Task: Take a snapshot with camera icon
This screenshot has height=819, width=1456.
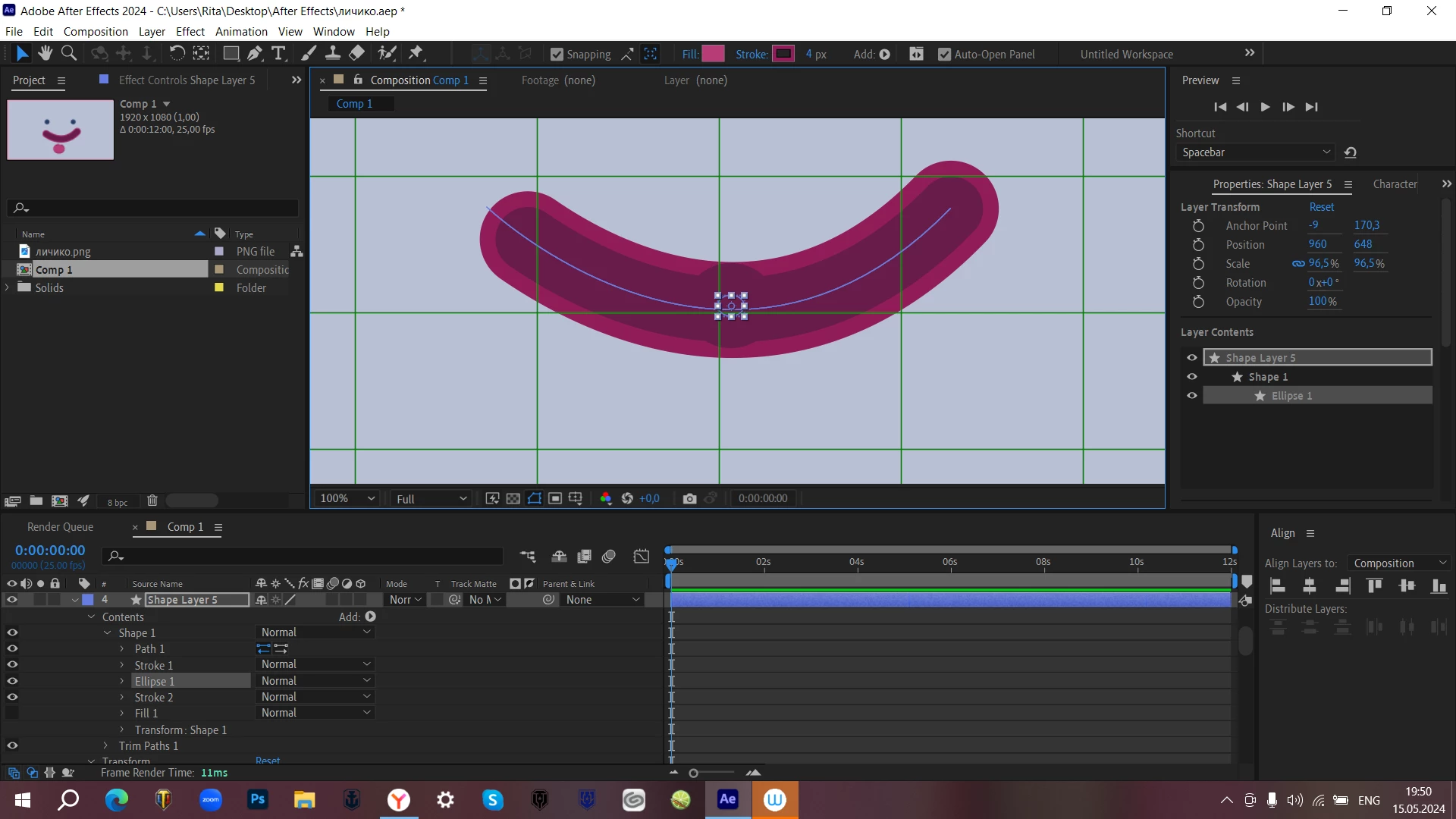Action: pos(689,498)
